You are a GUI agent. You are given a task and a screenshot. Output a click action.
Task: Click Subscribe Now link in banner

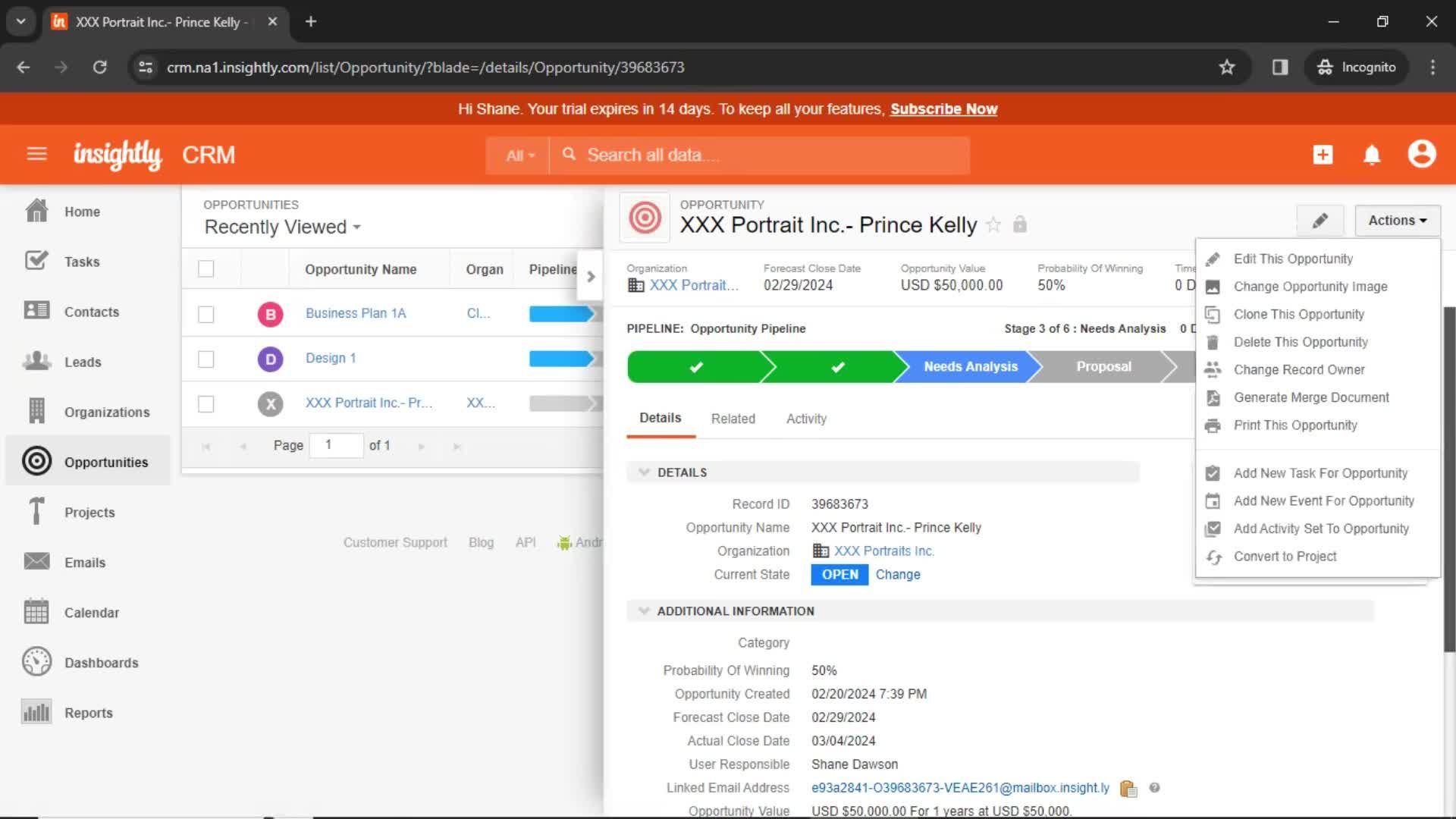click(x=943, y=109)
